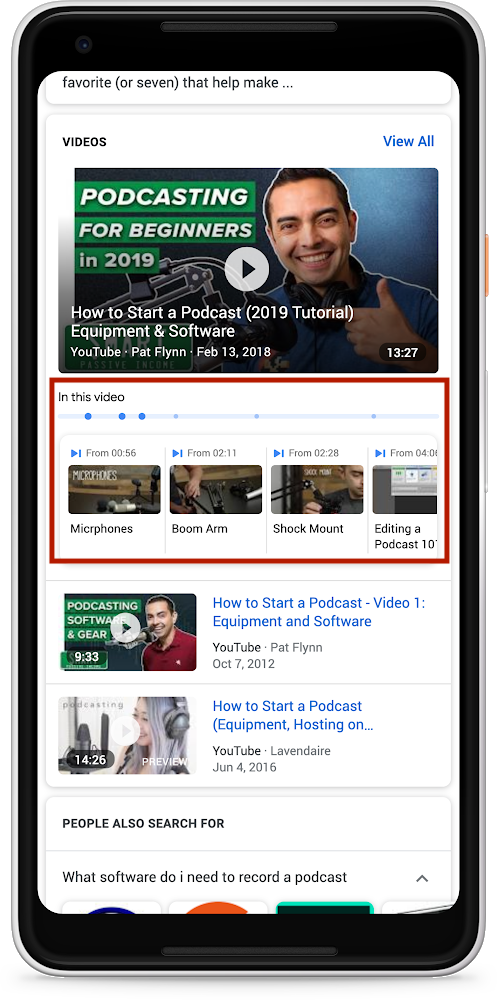Click the 'PEOPLE ALSO SEARCH FOR' heading
Screen dimensions: 497x1000
click(x=144, y=823)
